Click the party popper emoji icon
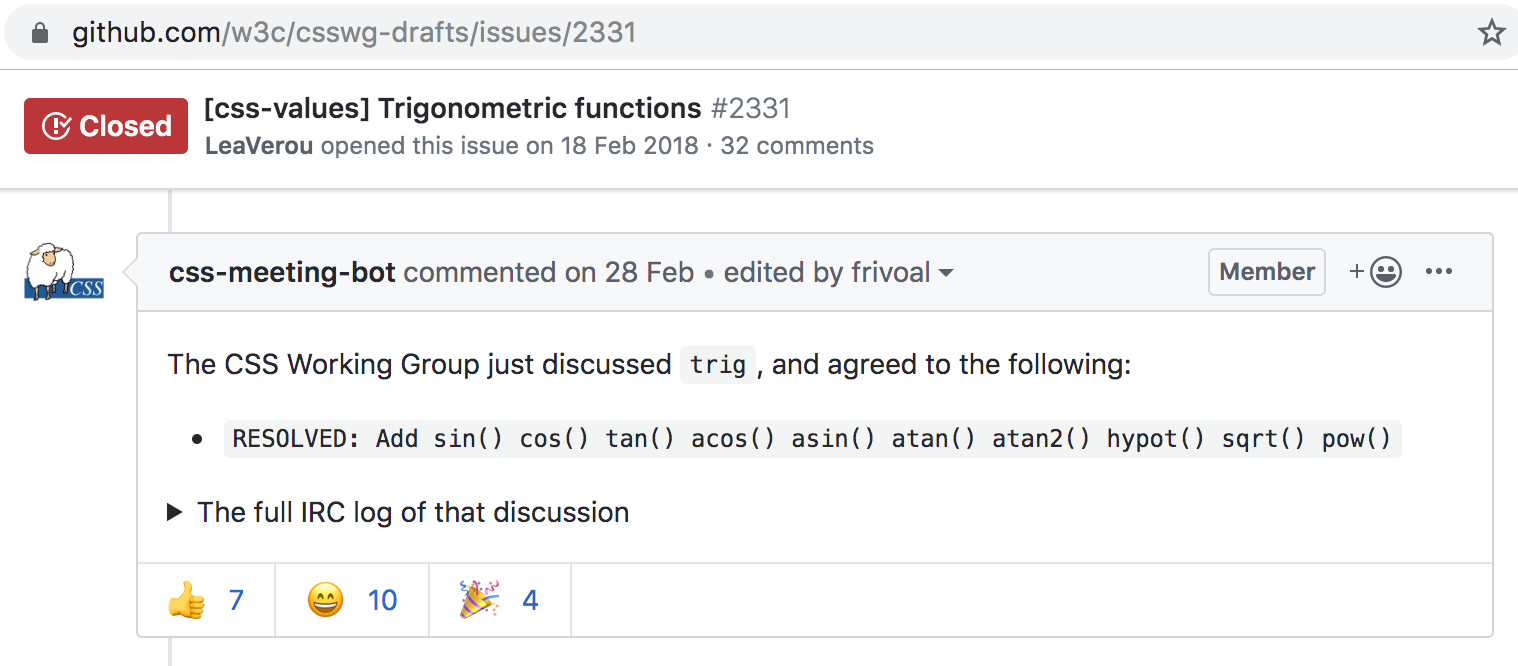The image size is (1518, 666). coord(480,600)
